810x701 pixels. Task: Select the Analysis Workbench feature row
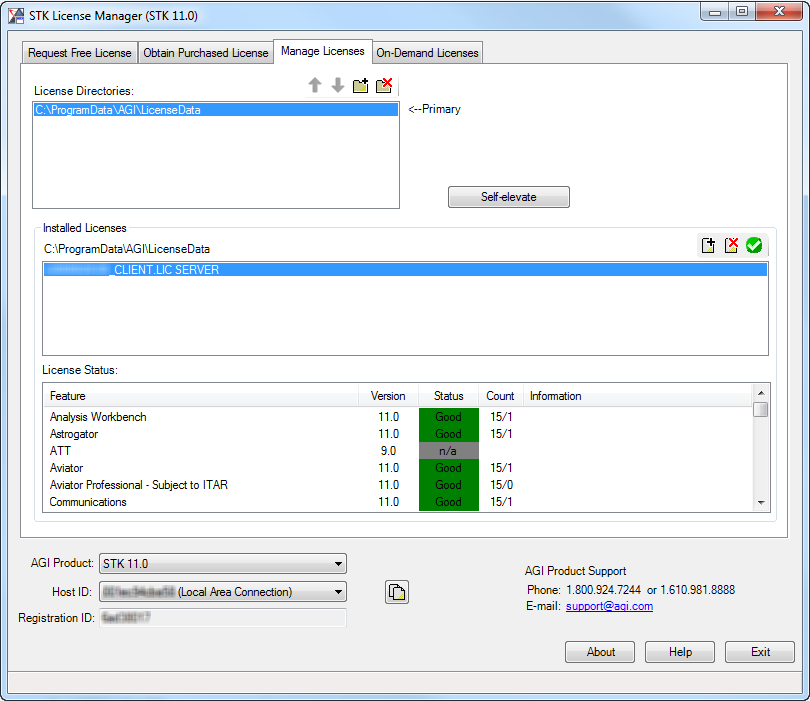[x=398, y=417]
